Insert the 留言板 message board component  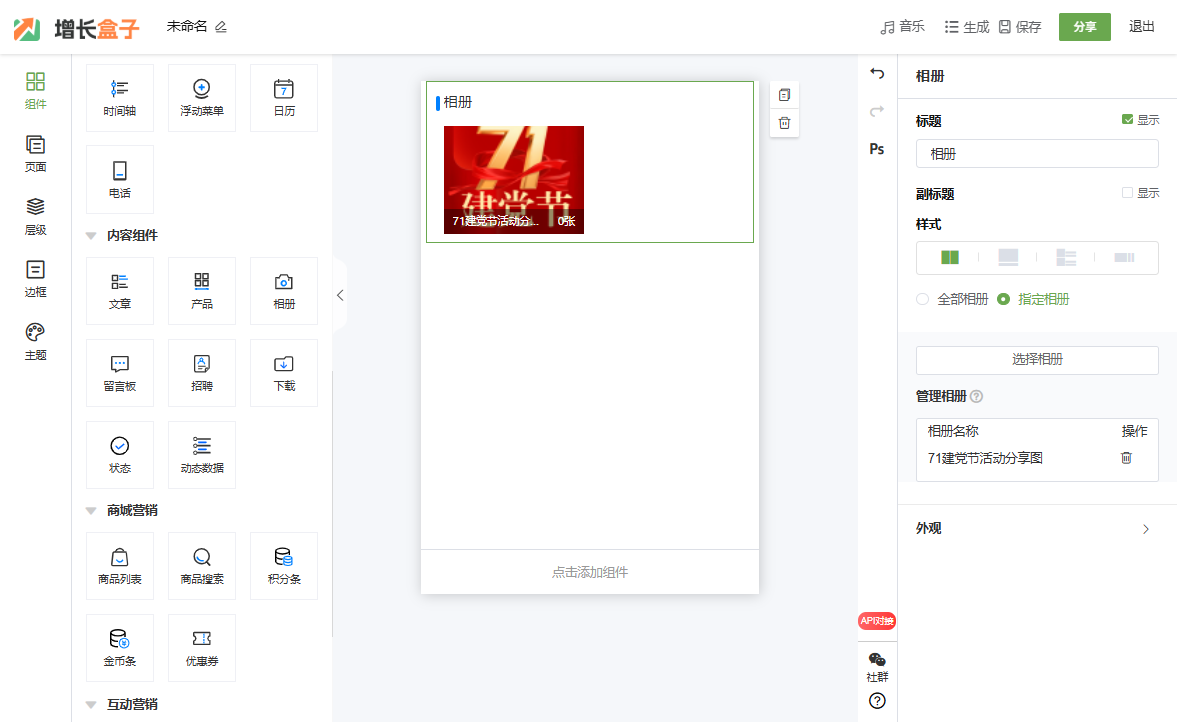[x=120, y=373]
